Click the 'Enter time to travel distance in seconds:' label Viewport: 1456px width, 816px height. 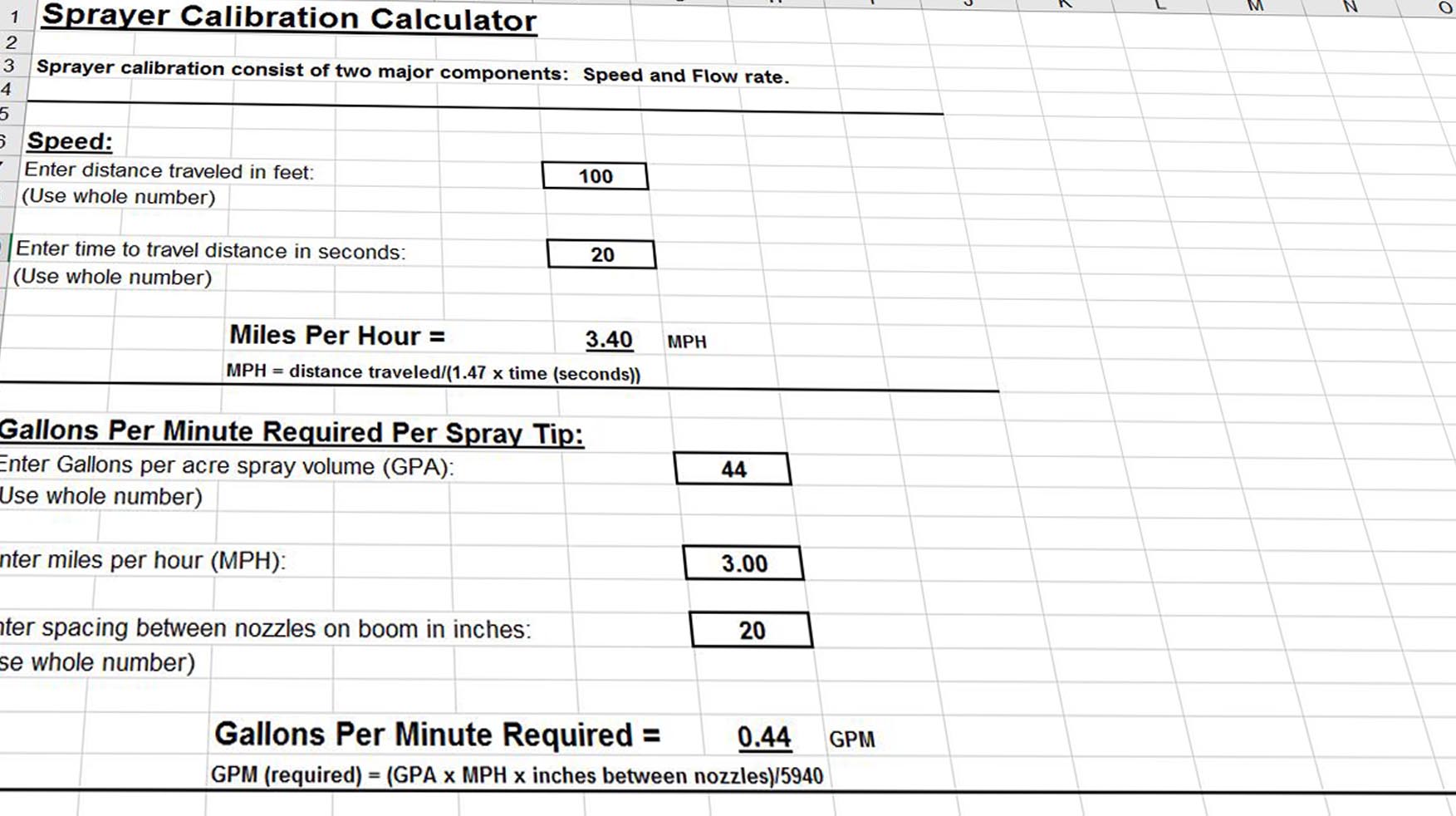click(211, 251)
